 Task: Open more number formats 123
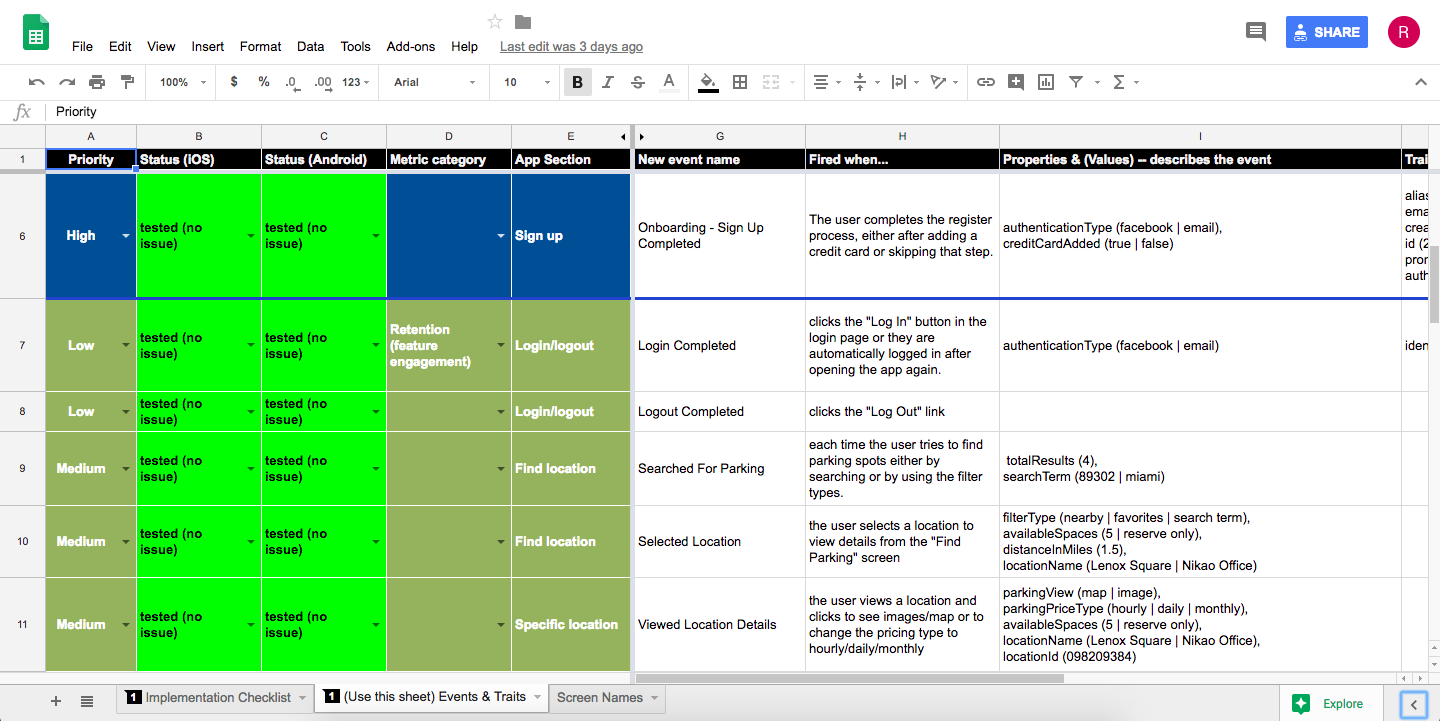356,82
